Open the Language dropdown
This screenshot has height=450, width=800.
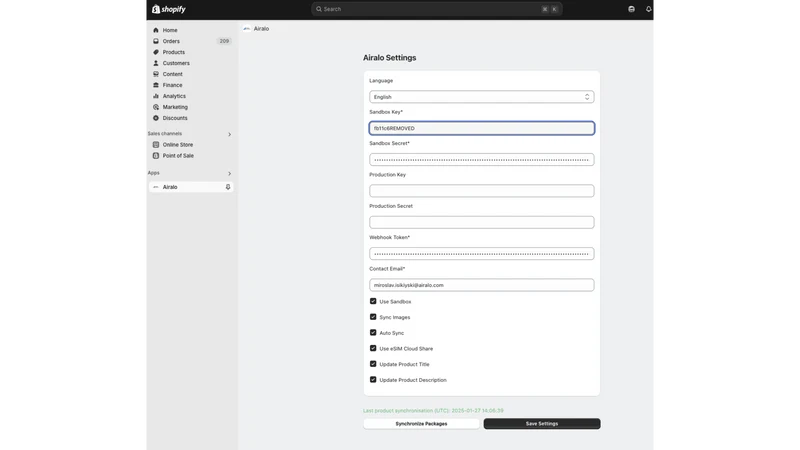[482, 97]
